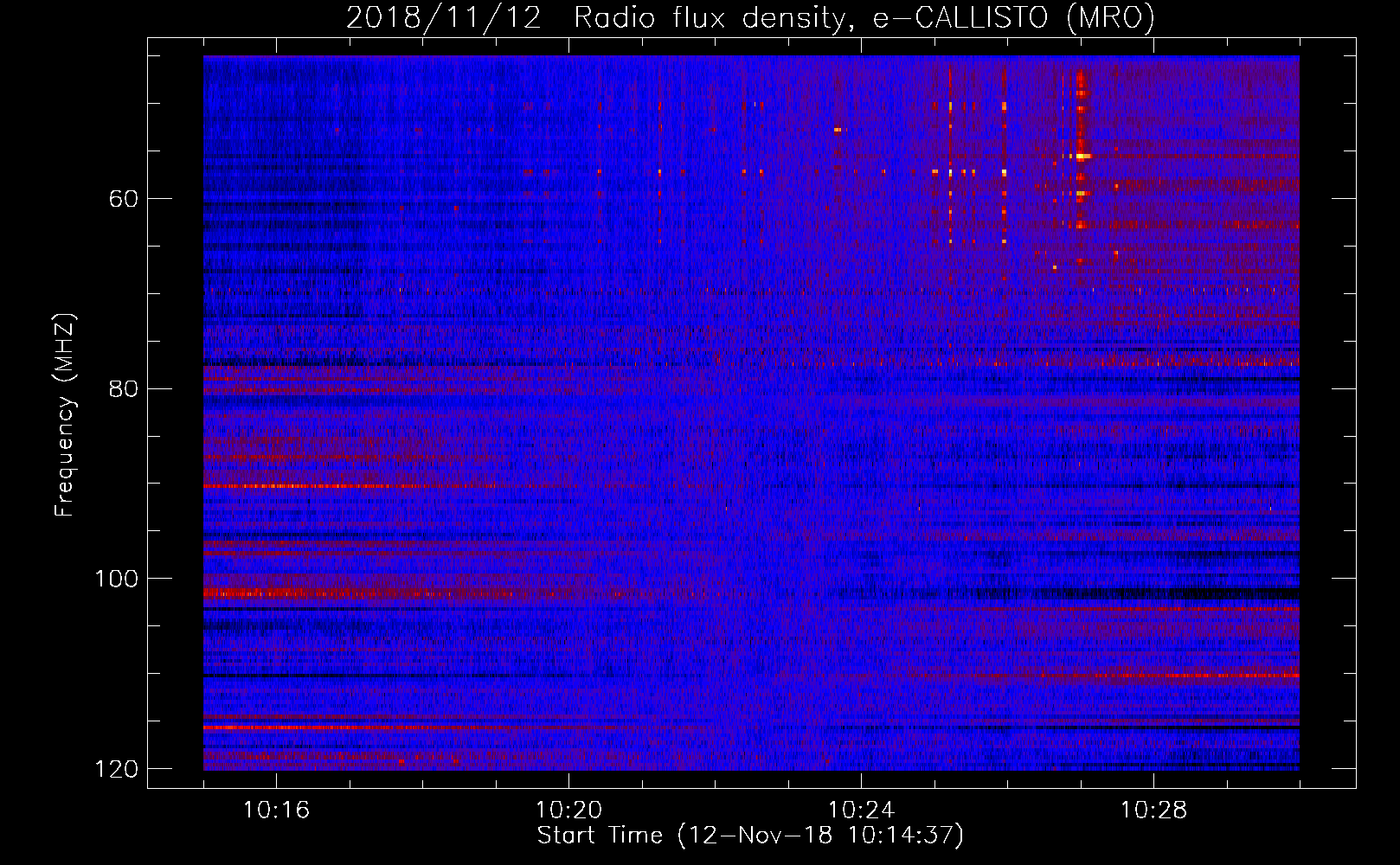This screenshot has width=1400, height=865.
Task: Click the '10:20' time tick label
Action: tap(568, 811)
